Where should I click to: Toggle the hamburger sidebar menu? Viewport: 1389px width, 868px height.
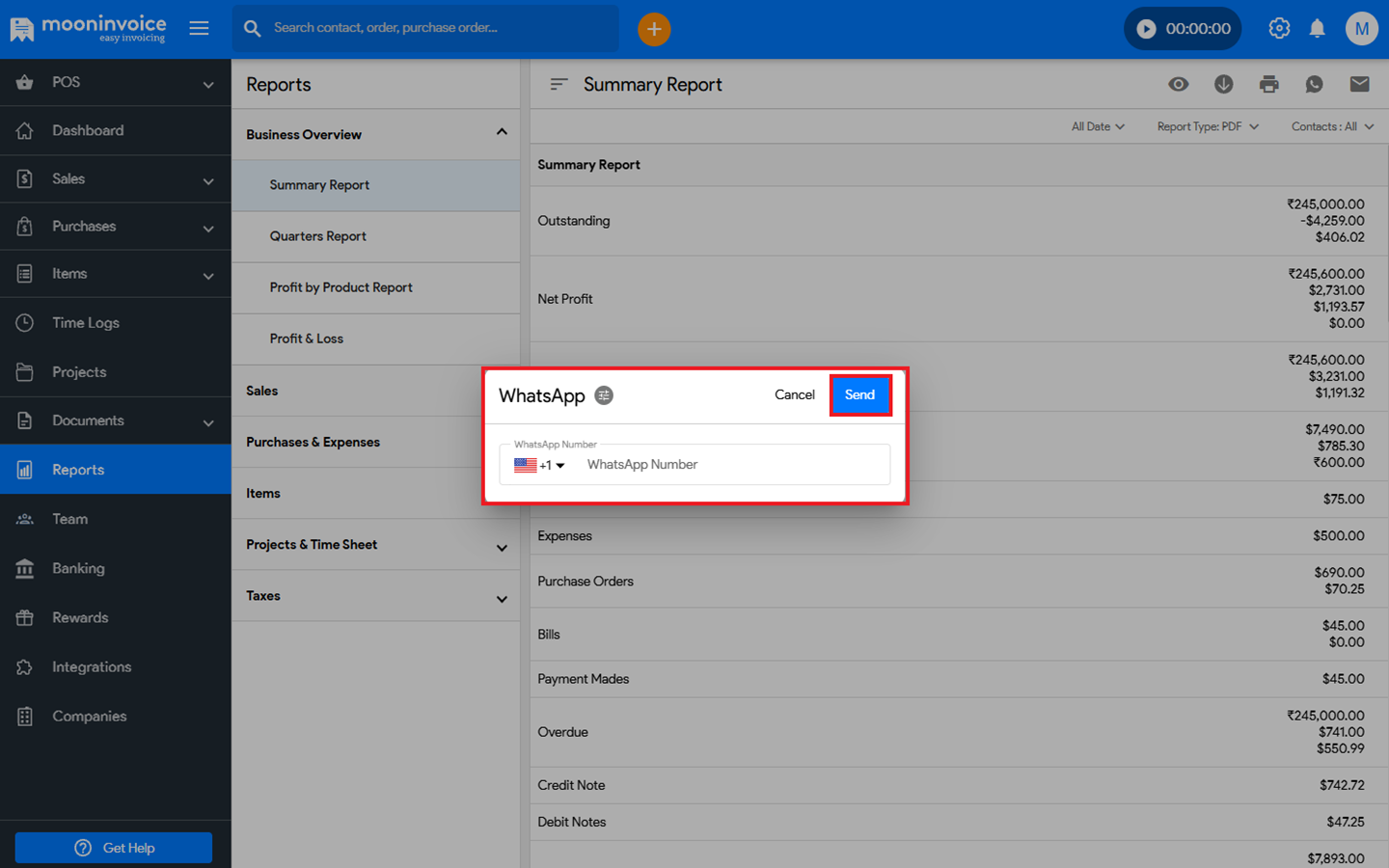(199, 29)
